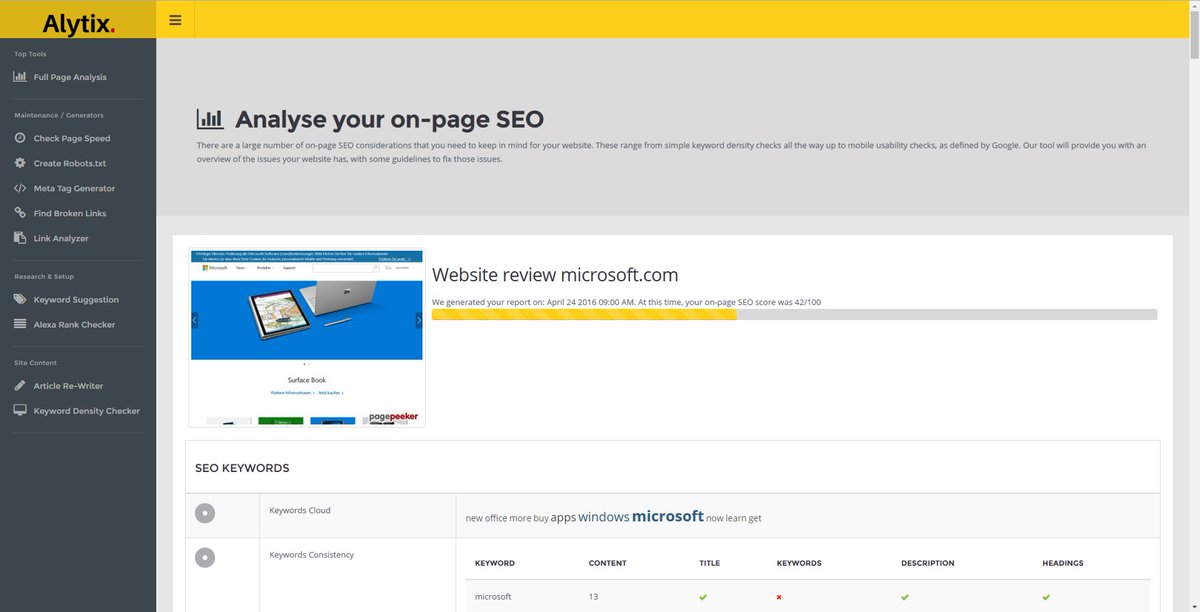This screenshot has width=1200, height=612.
Task: Click the 'apps' keyword in cloud
Action: [563, 518]
